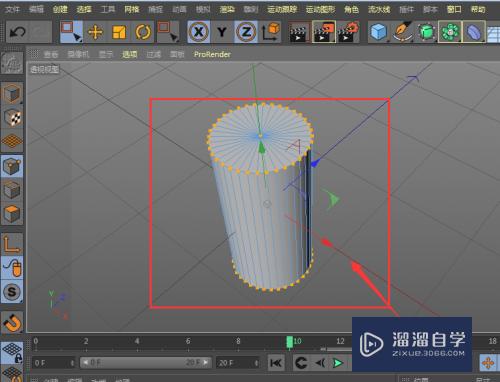Open the green Subdivision Surface generators flyout
Viewport: 500px width, 382px height.
[x=426, y=32]
